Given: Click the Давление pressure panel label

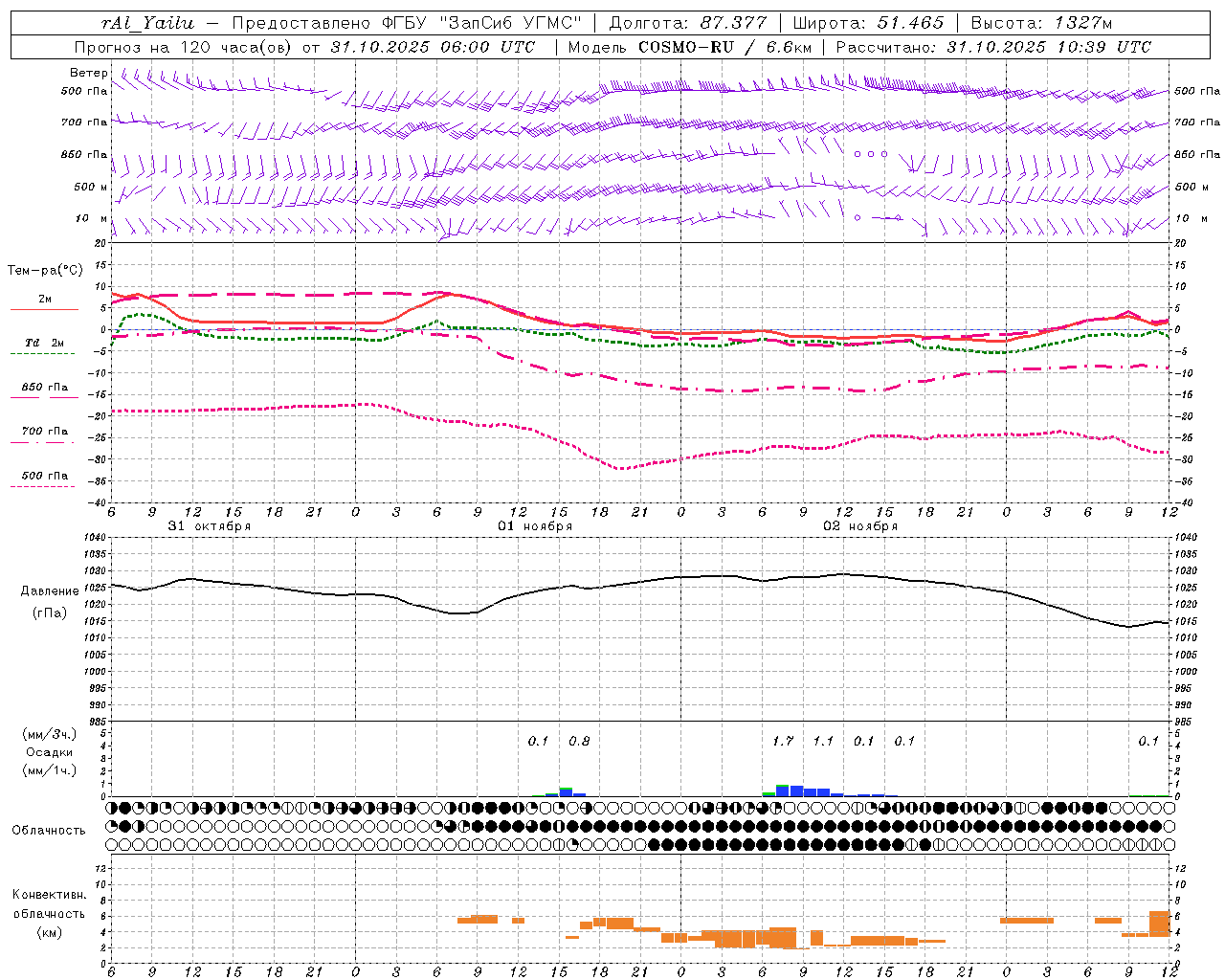Looking at the screenshot, I should (x=50, y=591).
